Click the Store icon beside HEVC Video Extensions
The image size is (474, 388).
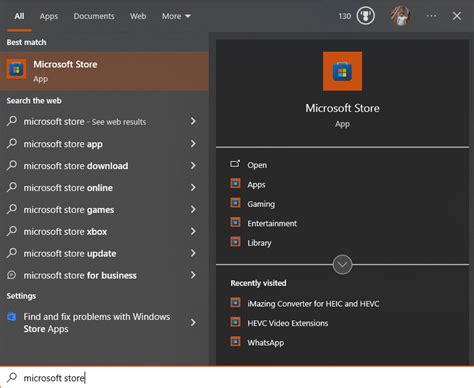(235, 322)
